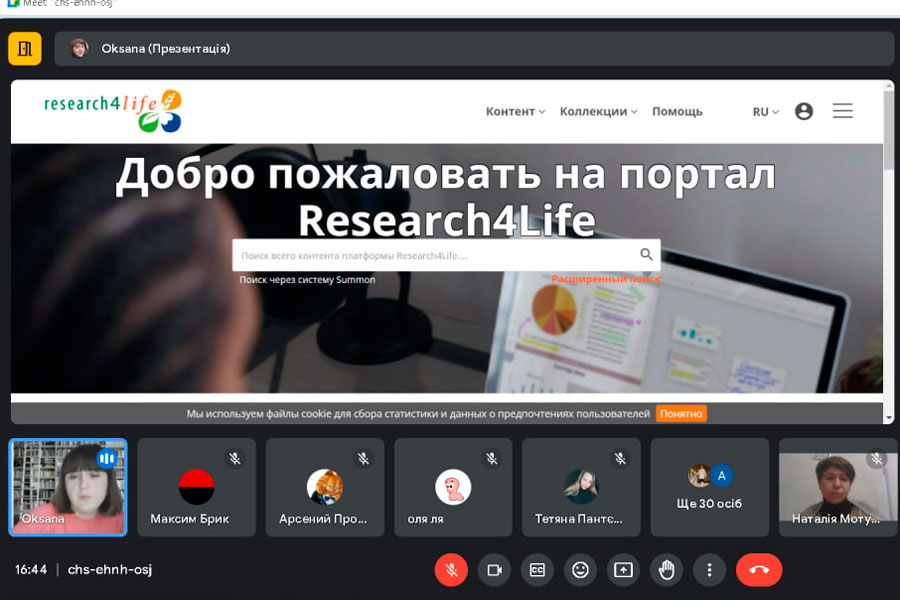Click muted mic icon on Арсений tile
900x600 pixels.
click(364, 458)
